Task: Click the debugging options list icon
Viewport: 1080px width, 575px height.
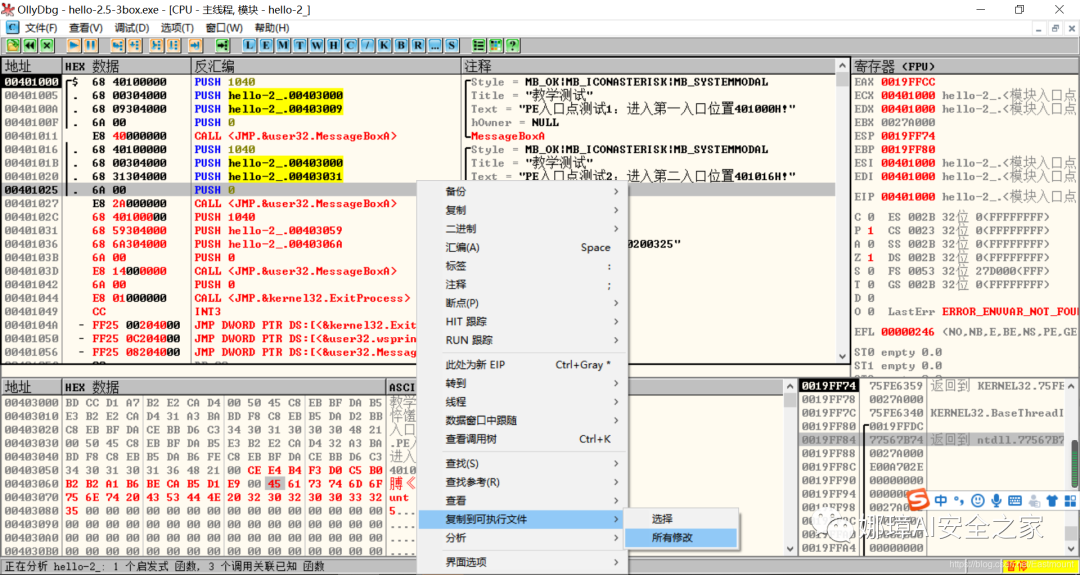Action: click(x=479, y=45)
